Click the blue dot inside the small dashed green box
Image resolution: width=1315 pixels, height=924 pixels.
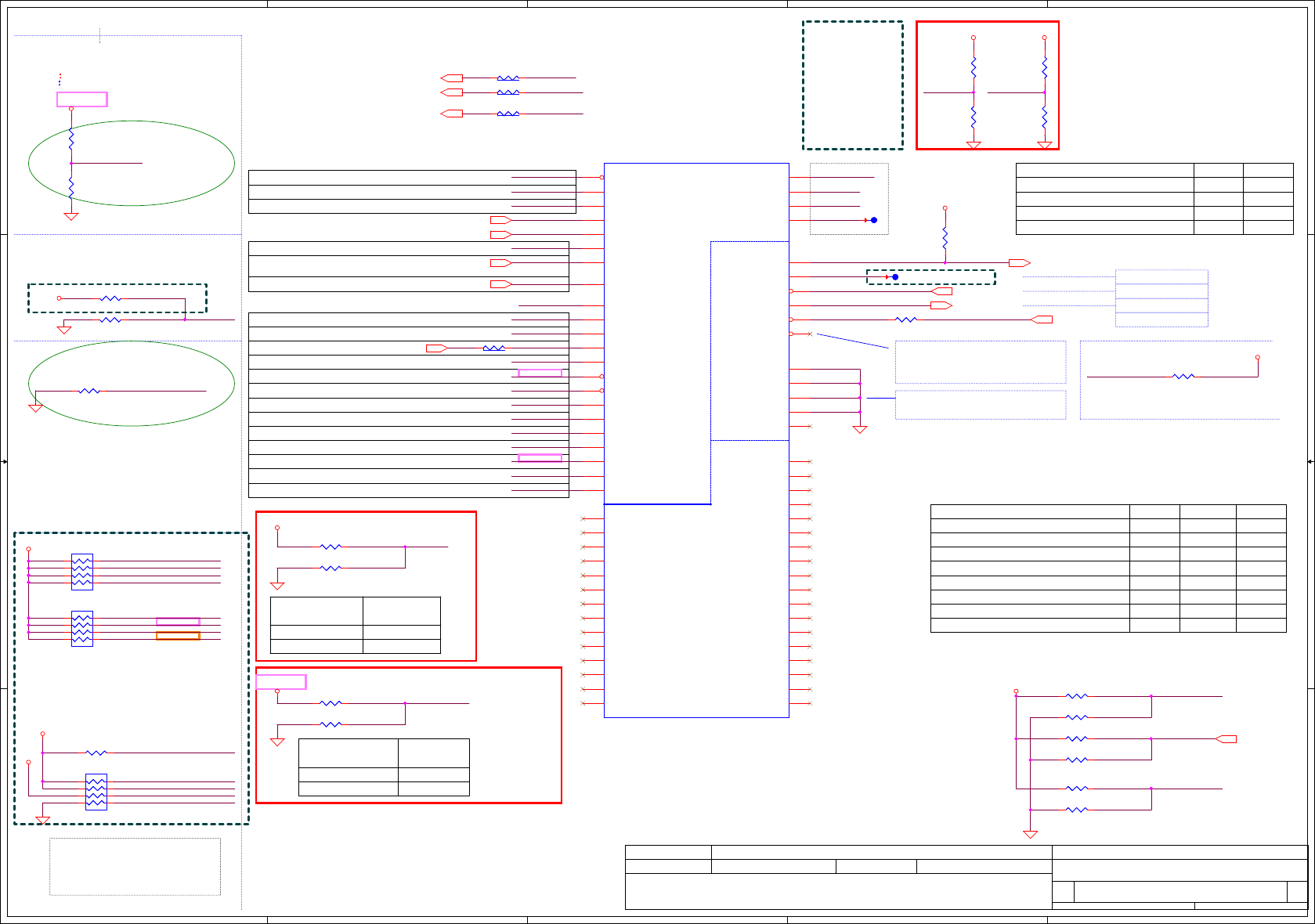(x=895, y=277)
